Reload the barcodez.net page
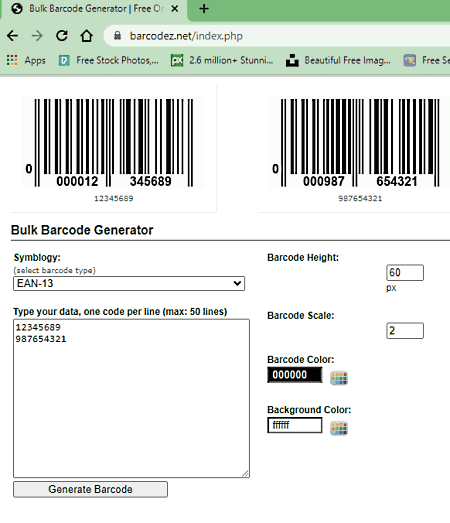 62,36
